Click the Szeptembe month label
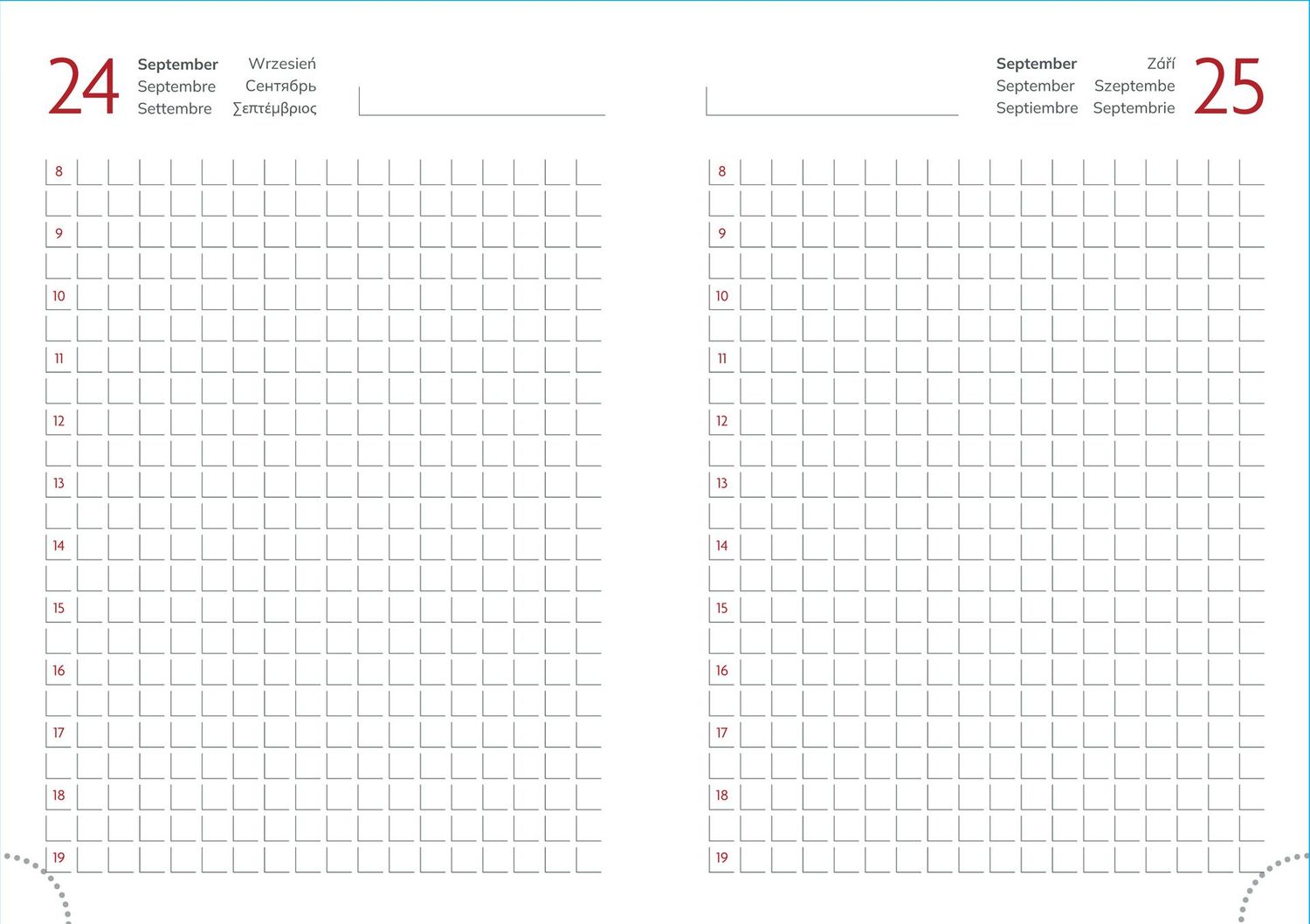The image size is (1310, 924). 1135,86
